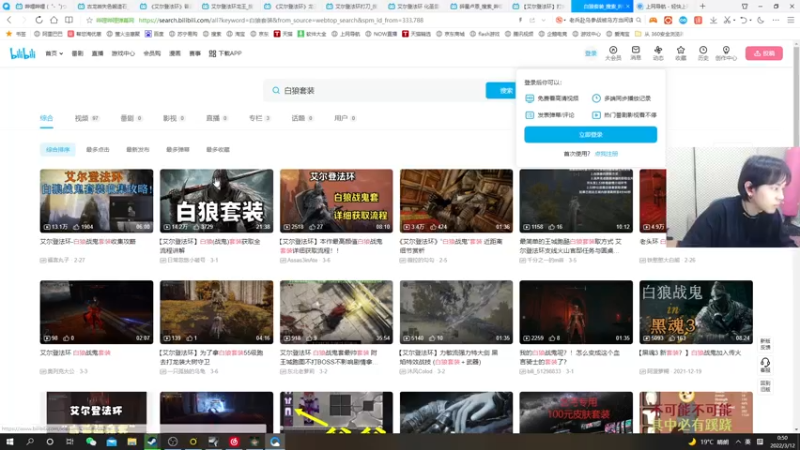Open the 百度 bookmark
Screen dimensions: 800x450
(155, 34)
